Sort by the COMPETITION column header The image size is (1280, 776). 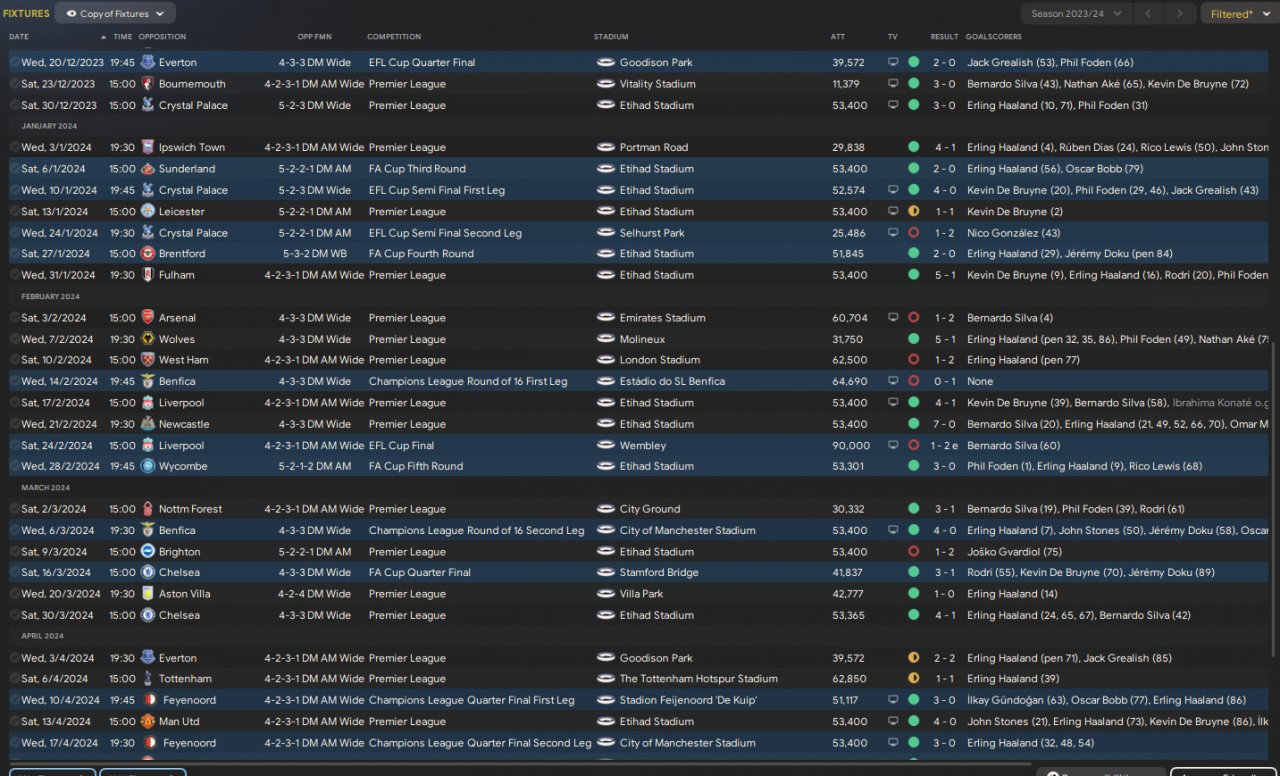394,37
